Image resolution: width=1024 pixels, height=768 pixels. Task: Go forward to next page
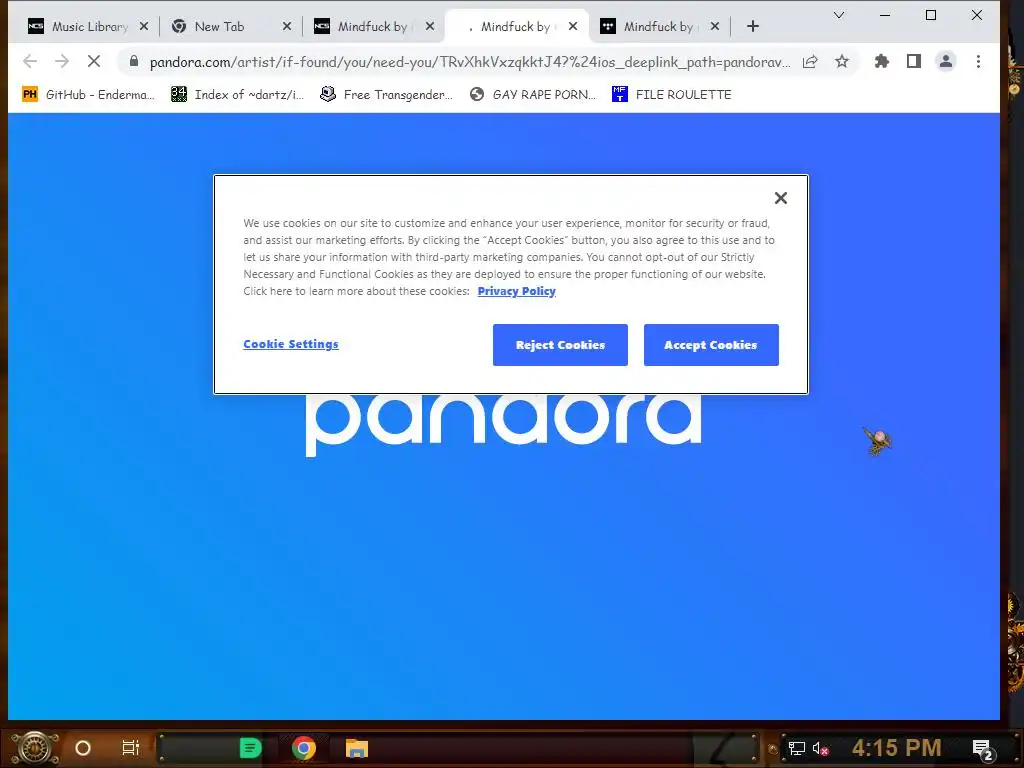click(62, 61)
